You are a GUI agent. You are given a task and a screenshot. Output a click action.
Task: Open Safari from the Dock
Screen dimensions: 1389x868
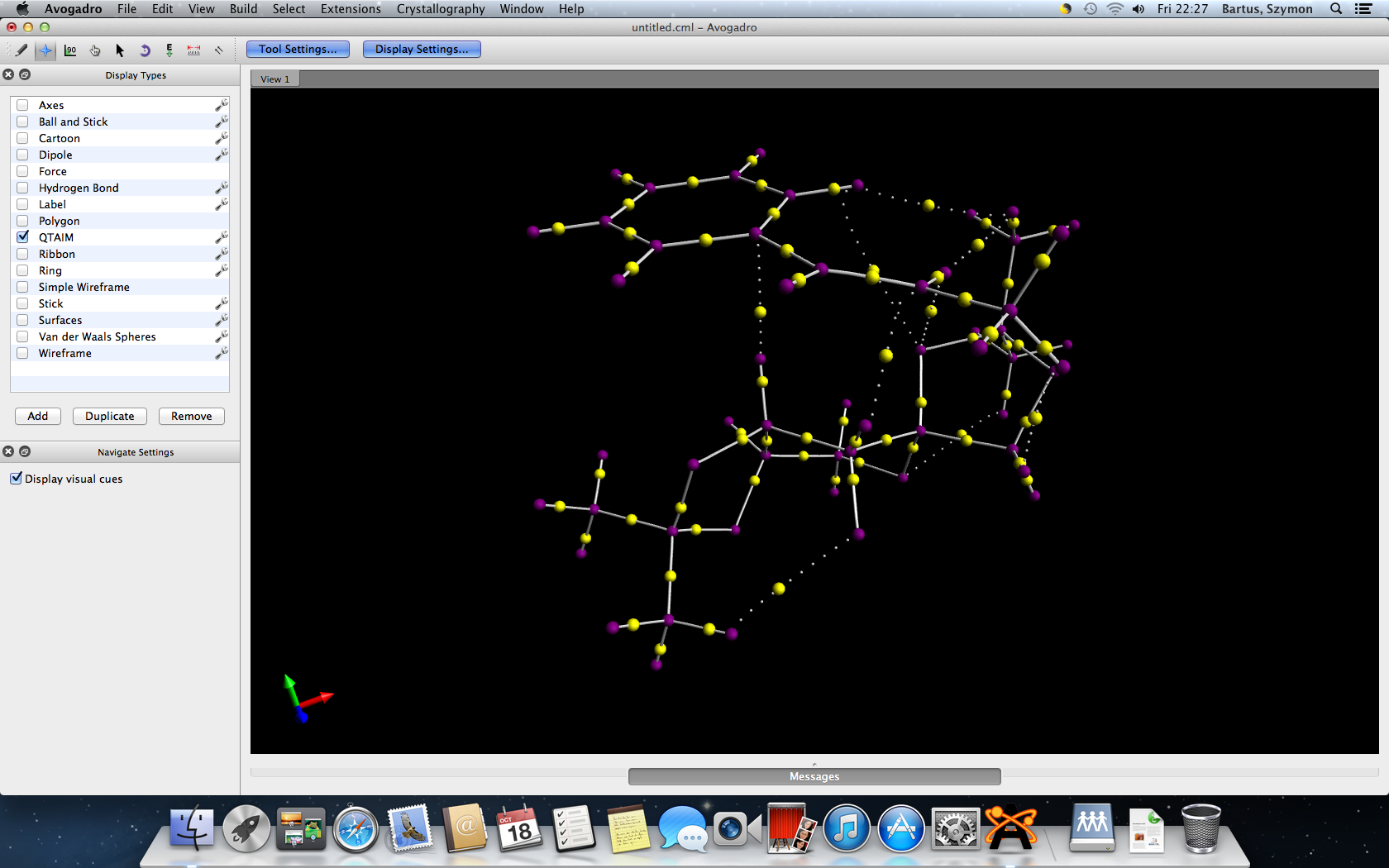pyautogui.click(x=356, y=829)
